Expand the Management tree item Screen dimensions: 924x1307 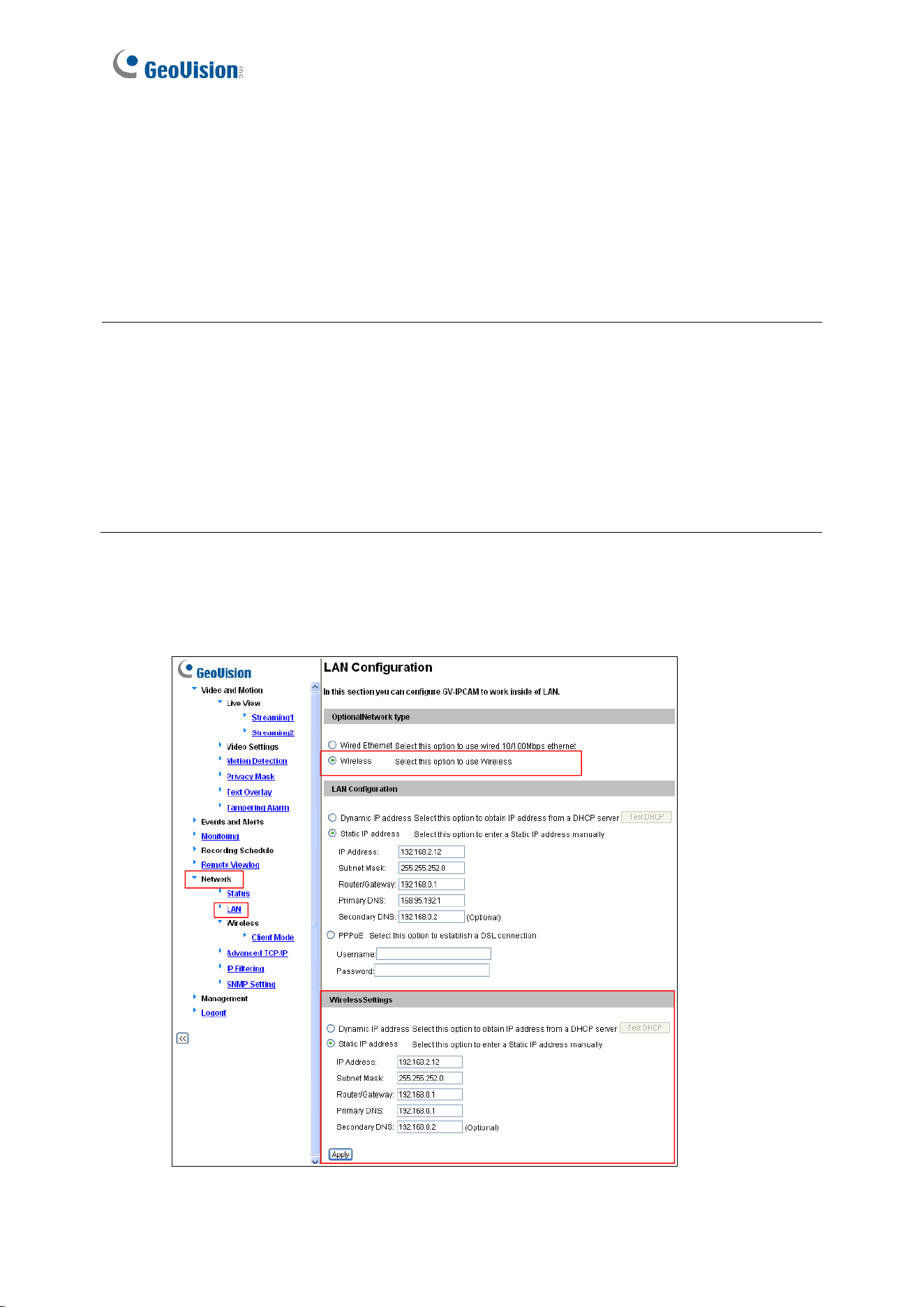(195, 997)
